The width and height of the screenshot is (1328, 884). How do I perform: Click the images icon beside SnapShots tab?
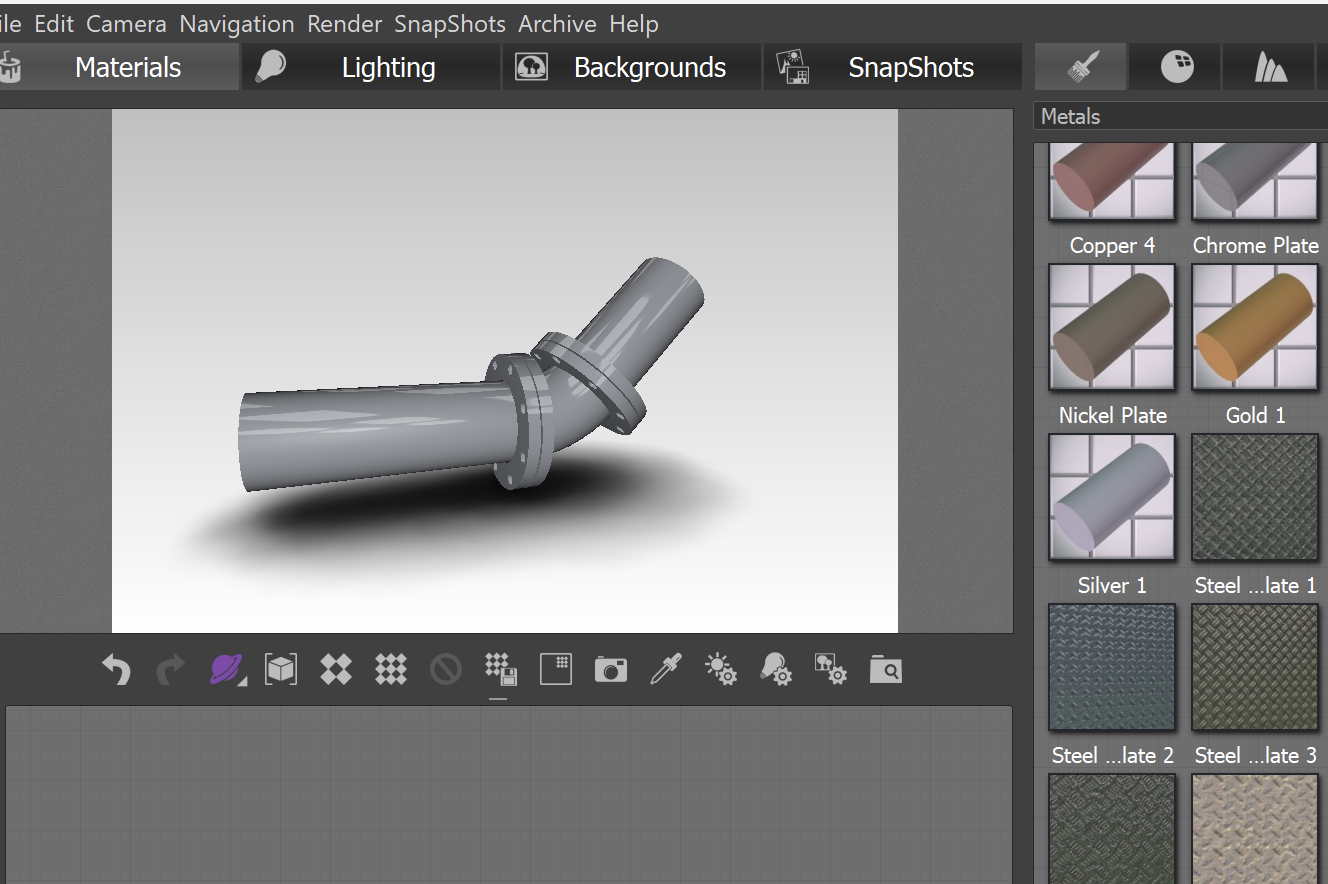click(792, 67)
